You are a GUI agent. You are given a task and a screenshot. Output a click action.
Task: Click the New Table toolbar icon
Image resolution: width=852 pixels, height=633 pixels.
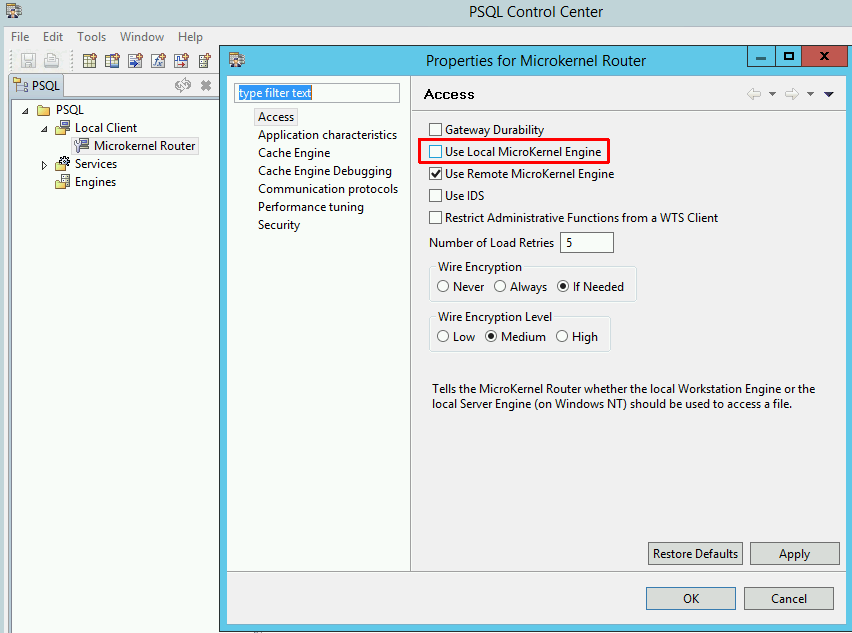[x=90, y=60]
